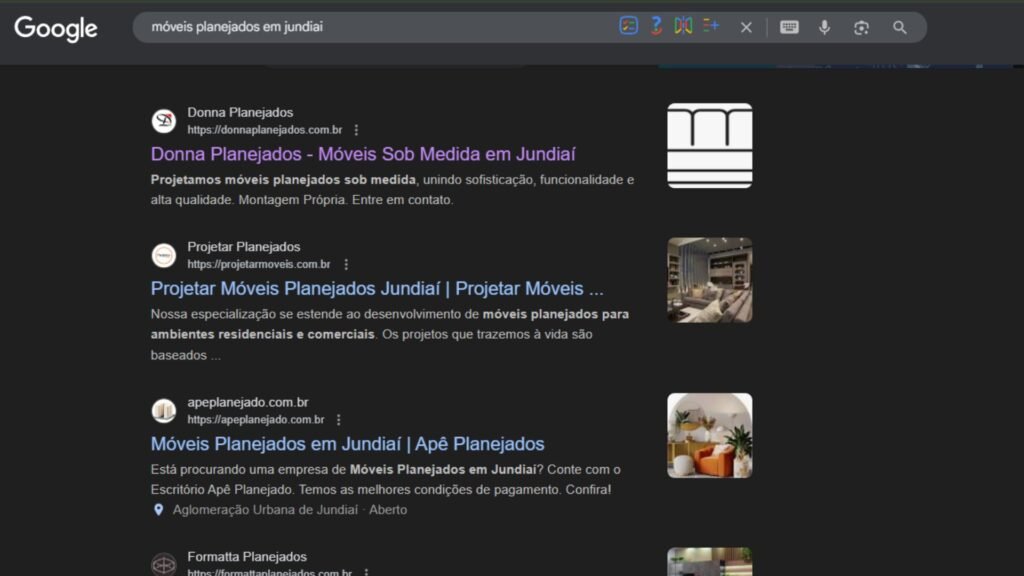Clear the search query with the X

(x=746, y=27)
